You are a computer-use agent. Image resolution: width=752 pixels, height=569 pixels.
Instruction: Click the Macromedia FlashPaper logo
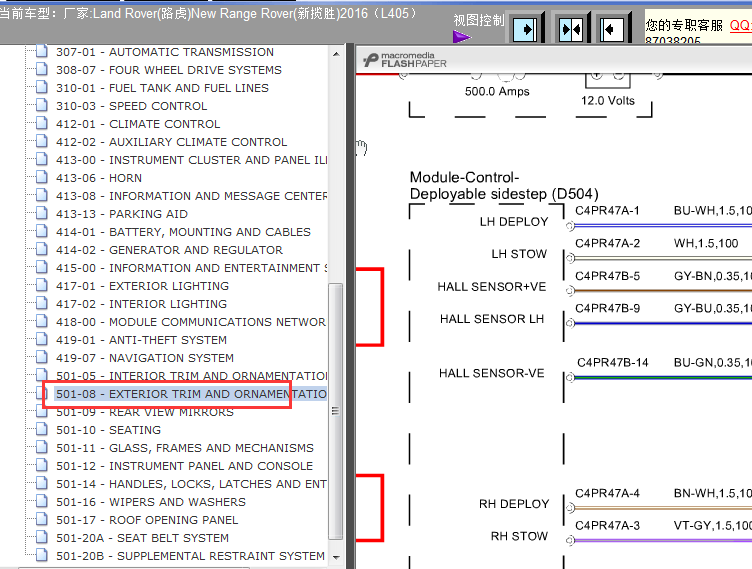[x=405, y=60]
